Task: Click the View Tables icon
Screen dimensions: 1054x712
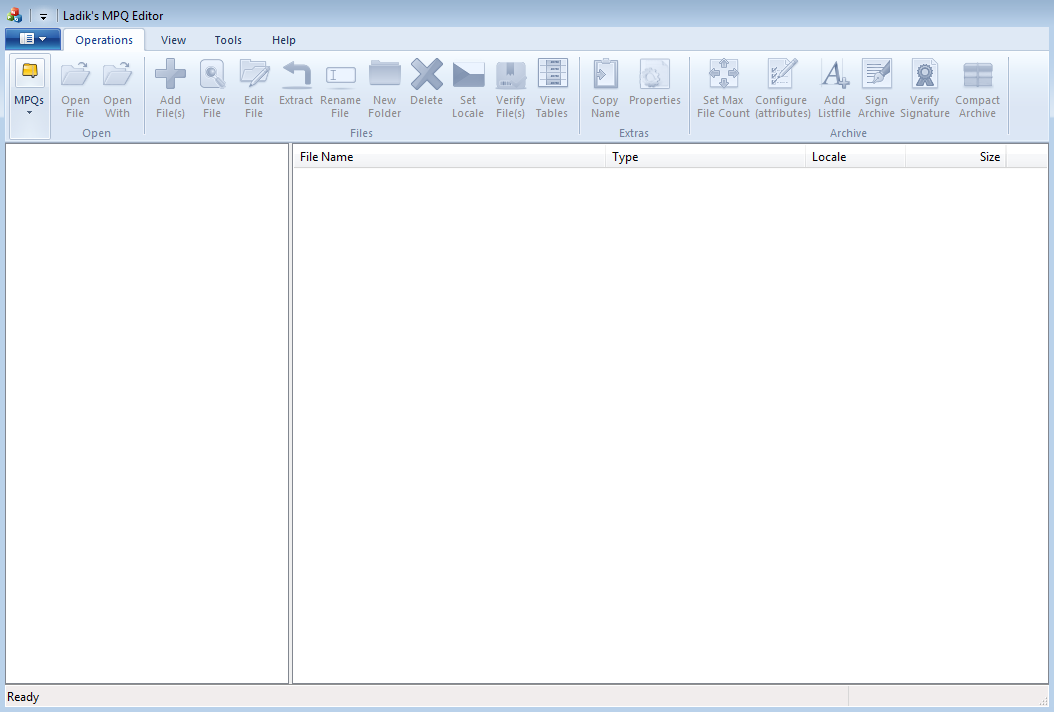Action: click(x=552, y=74)
